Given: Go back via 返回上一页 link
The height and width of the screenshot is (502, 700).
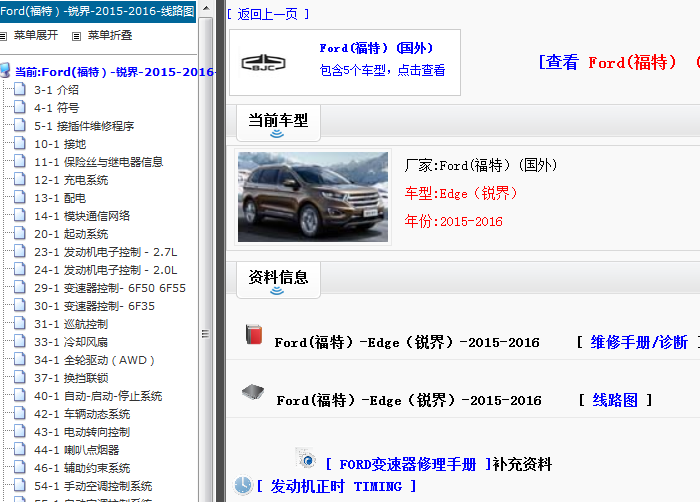Looking at the screenshot, I should [x=268, y=14].
